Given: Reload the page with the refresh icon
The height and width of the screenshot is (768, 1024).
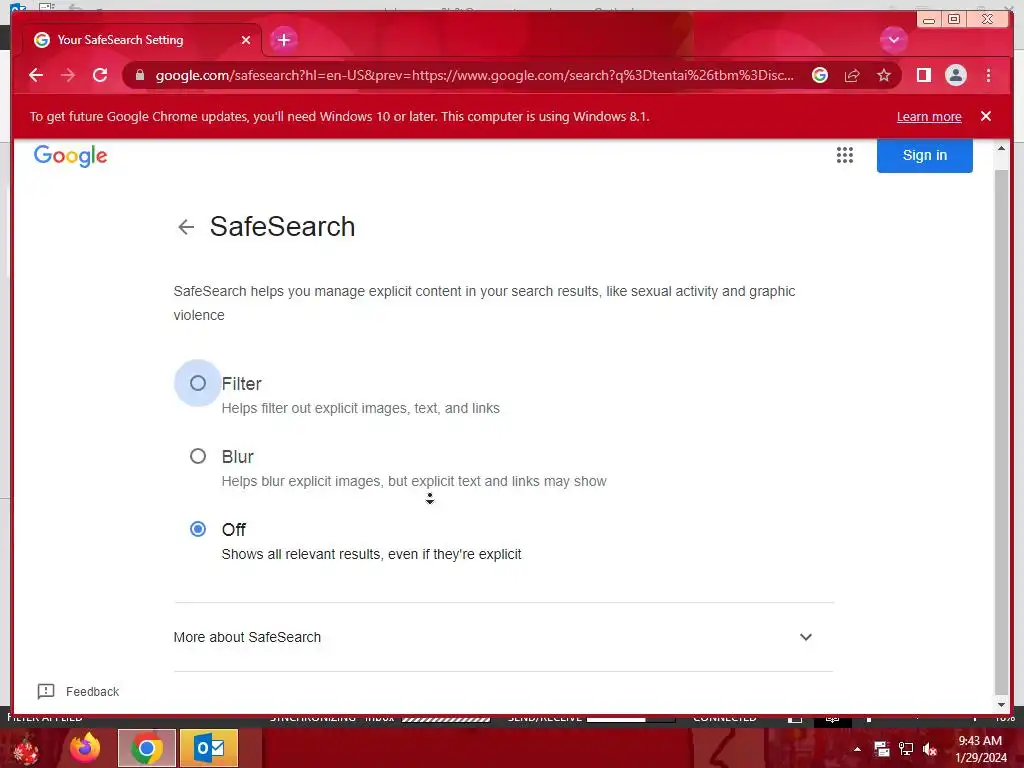Looking at the screenshot, I should click(x=100, y=75).
